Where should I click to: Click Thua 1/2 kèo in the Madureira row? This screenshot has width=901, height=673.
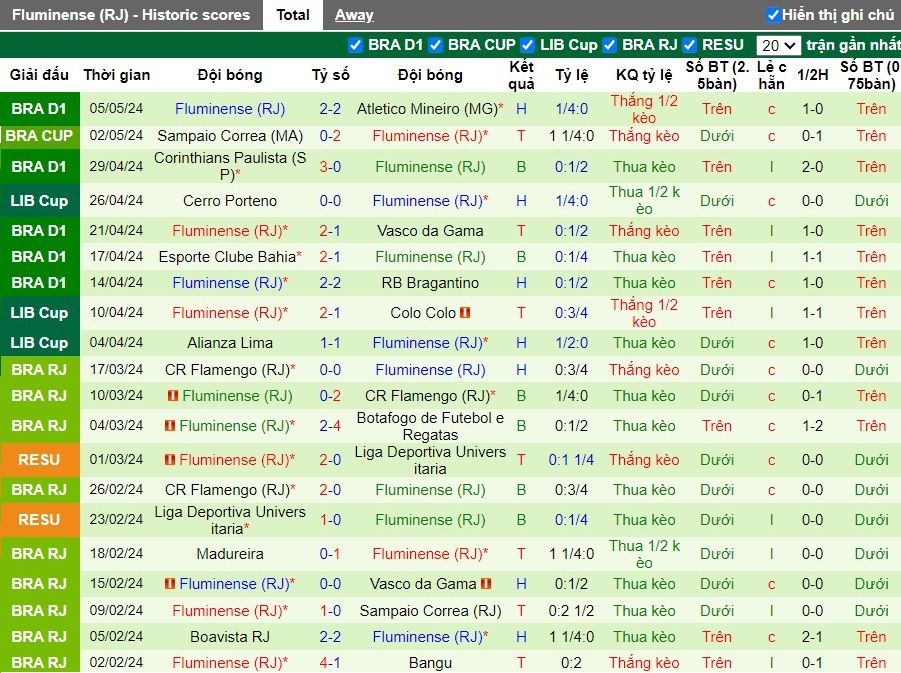tap(644, 553)
